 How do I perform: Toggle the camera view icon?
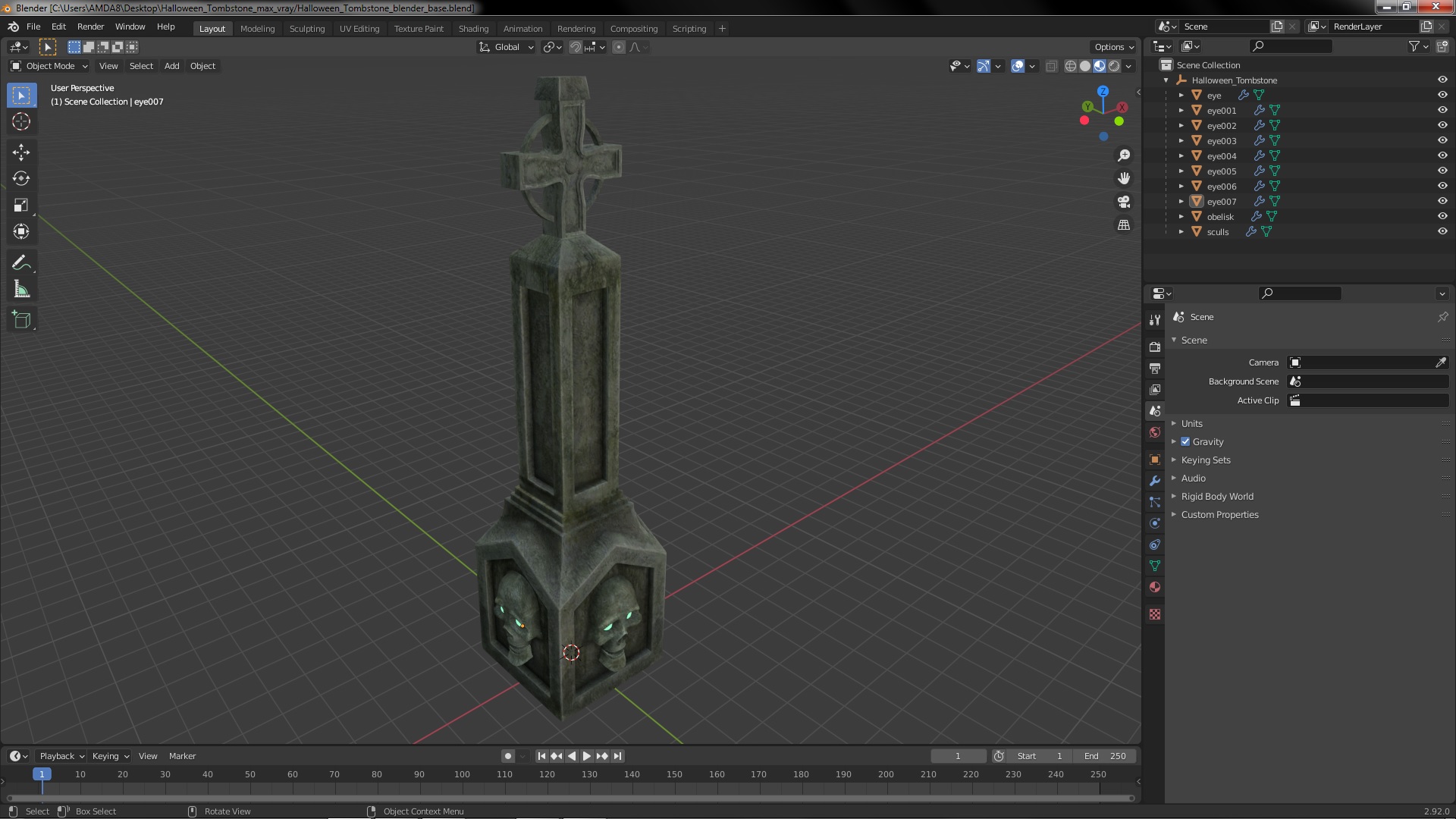pyautogui.click(x=1124, y=202)
